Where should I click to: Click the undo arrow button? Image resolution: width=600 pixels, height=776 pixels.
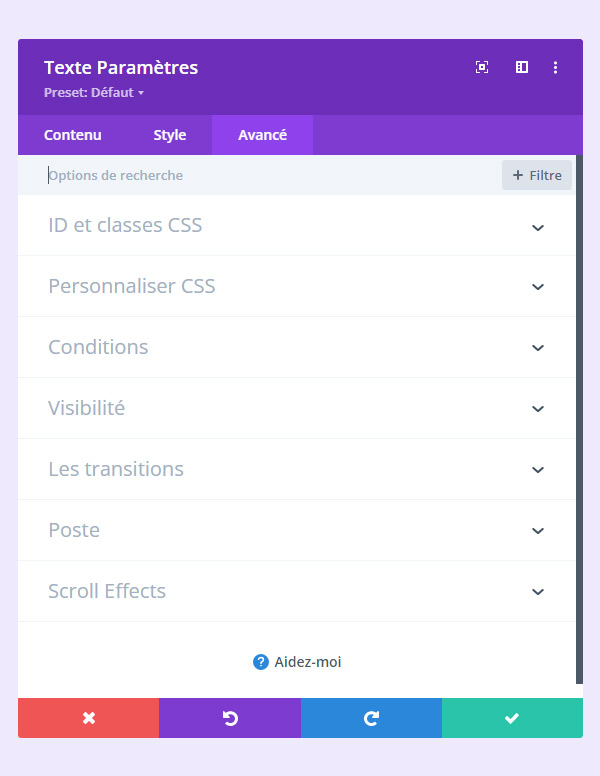230,718
